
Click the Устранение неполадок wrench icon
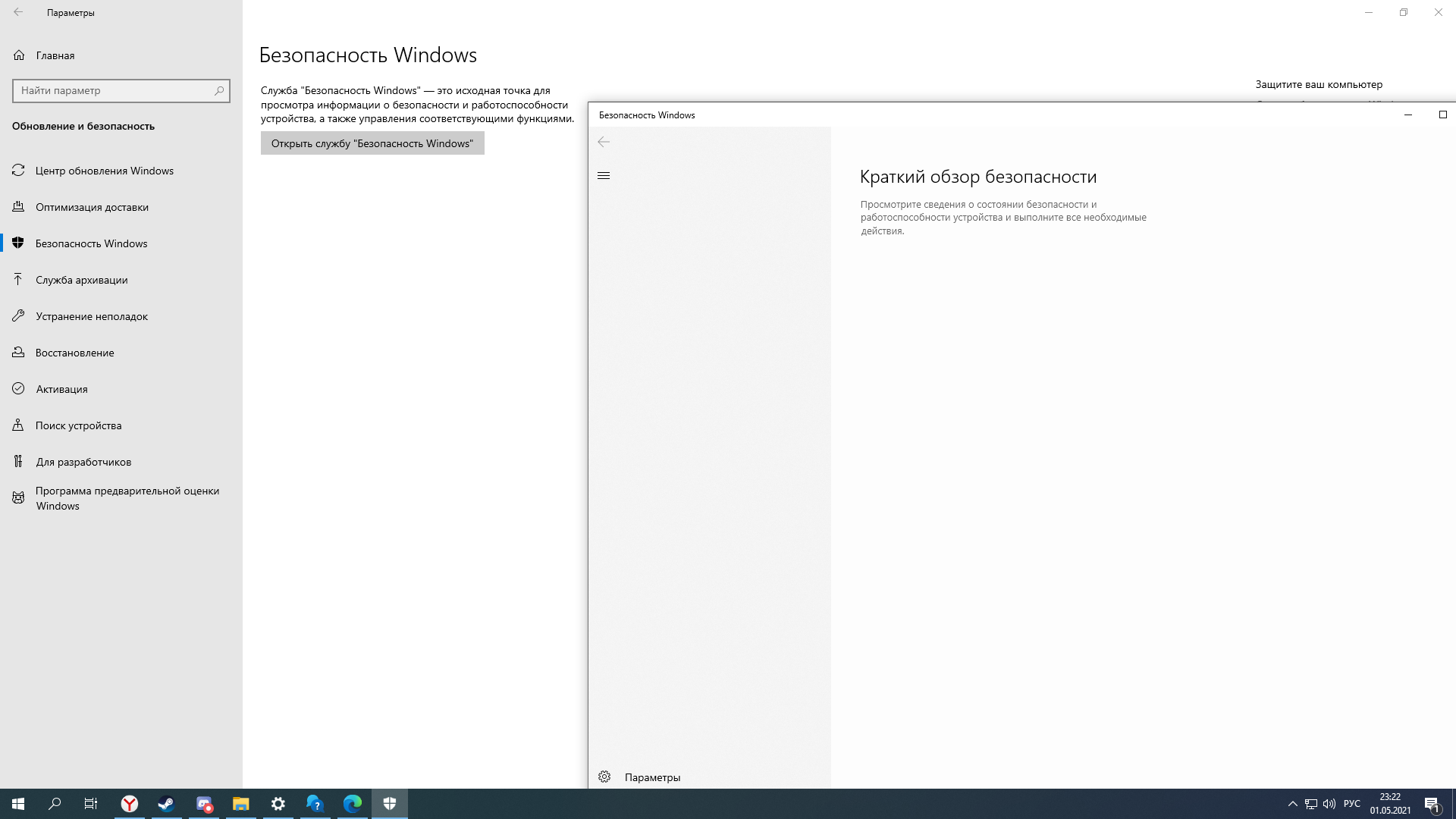tap(18, 316)
